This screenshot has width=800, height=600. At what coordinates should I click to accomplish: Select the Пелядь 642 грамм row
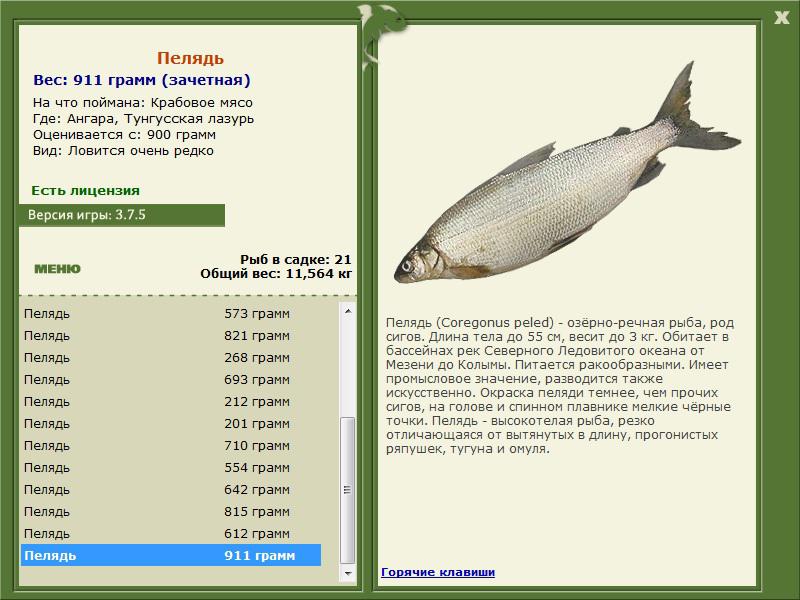[x=171, y=489]
